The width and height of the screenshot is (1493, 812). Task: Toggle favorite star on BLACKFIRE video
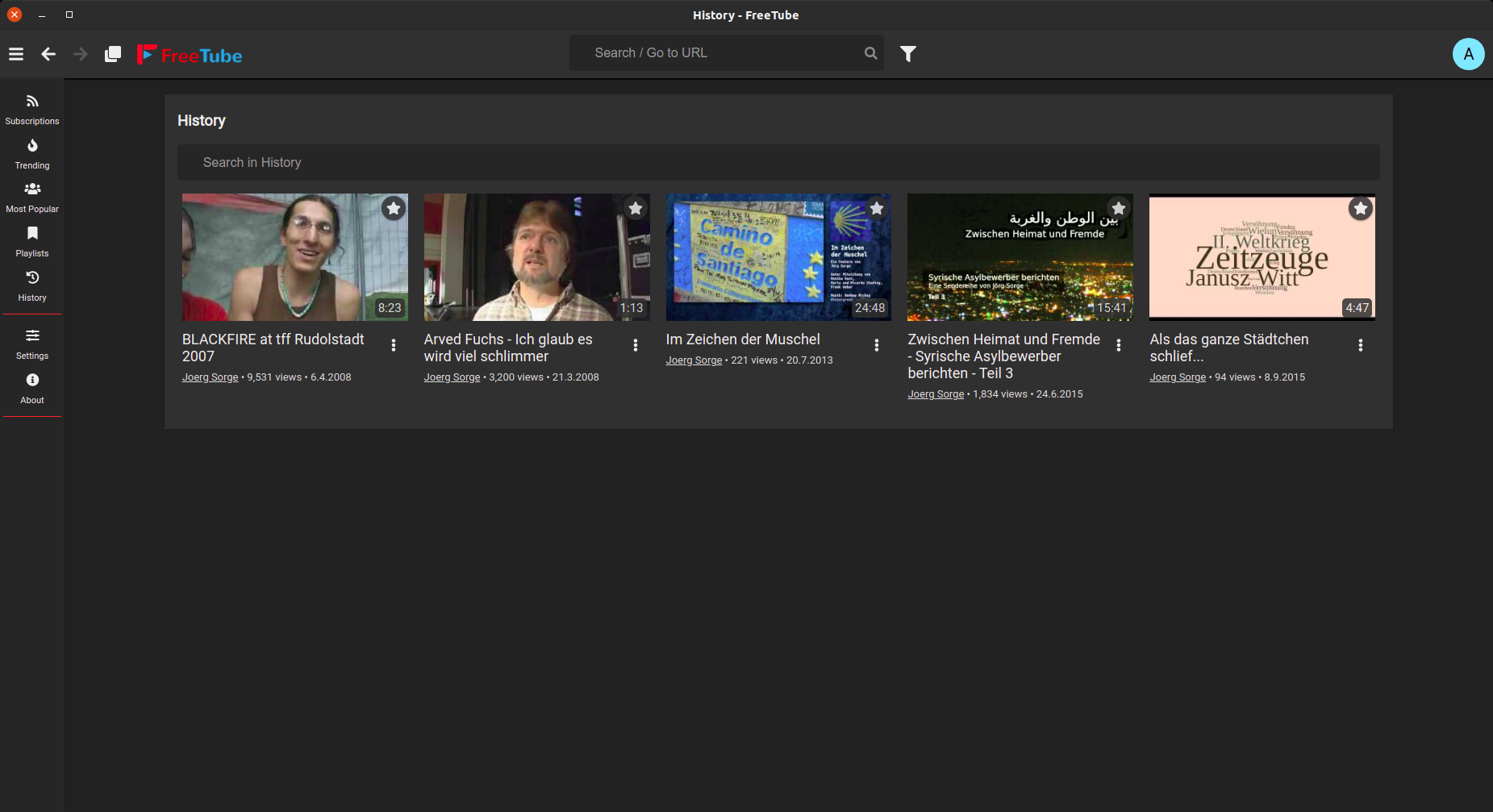(x=393, y=208)
